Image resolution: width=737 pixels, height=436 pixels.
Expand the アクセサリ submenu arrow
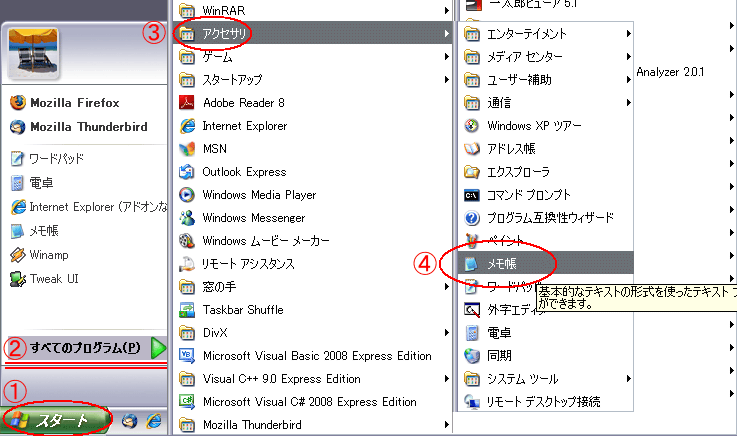[x=445, y=34]
